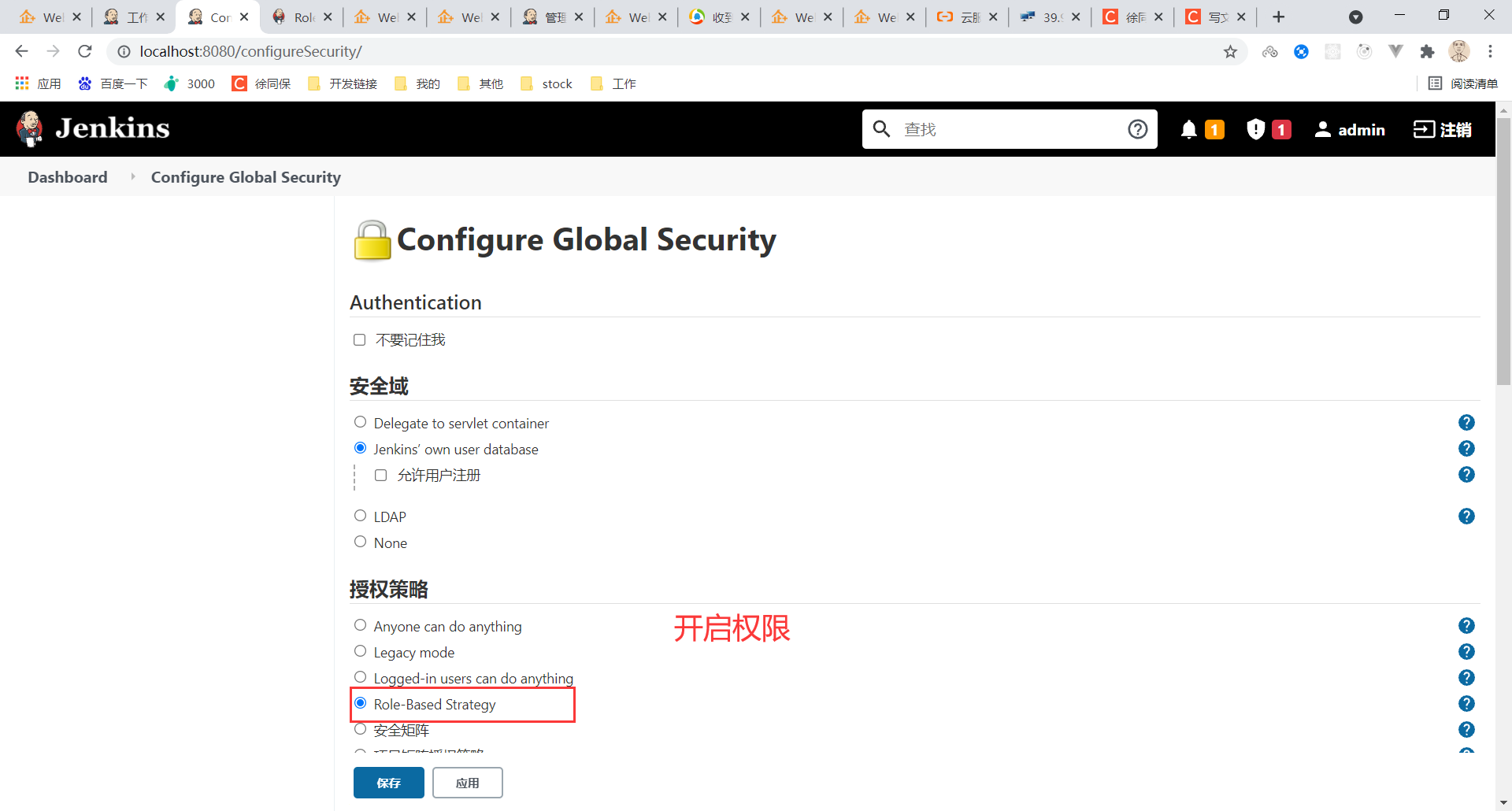Open the 开发链接 bookmark folder

[343, 83]
